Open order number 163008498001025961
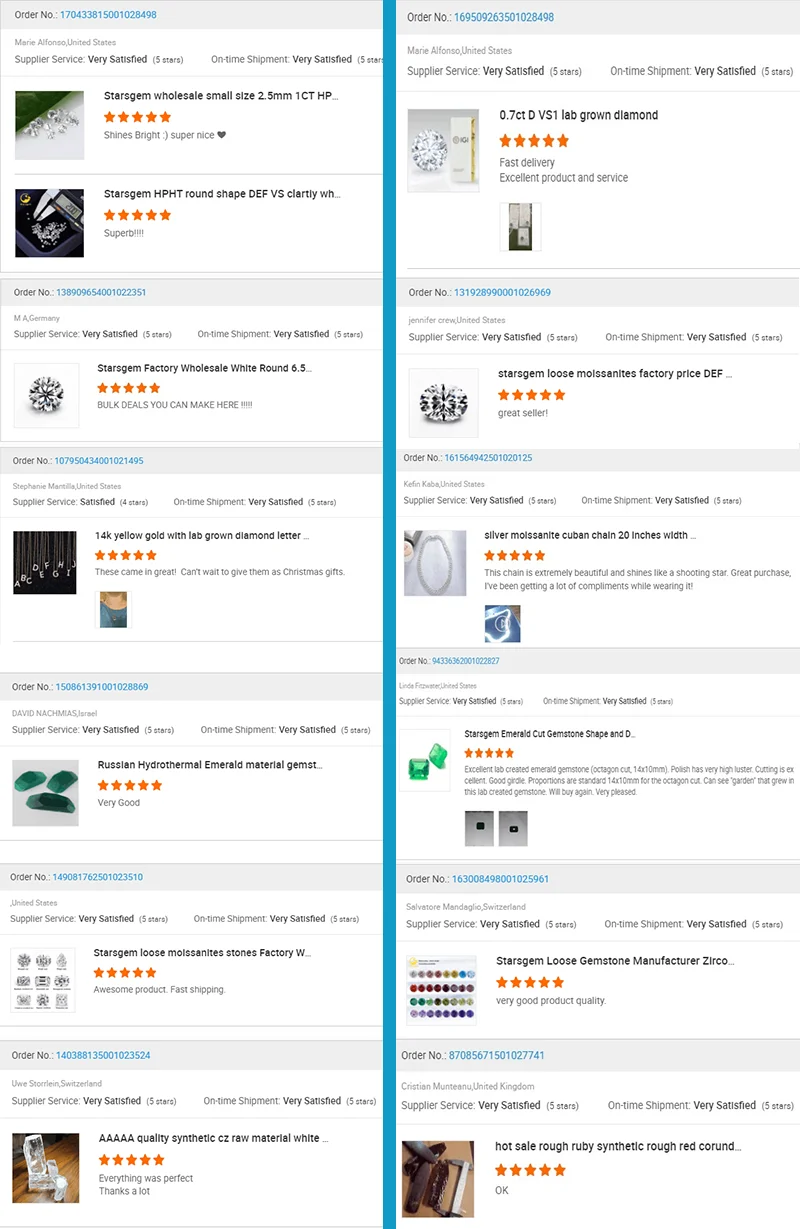800x1229 pixels. point(501,879)
